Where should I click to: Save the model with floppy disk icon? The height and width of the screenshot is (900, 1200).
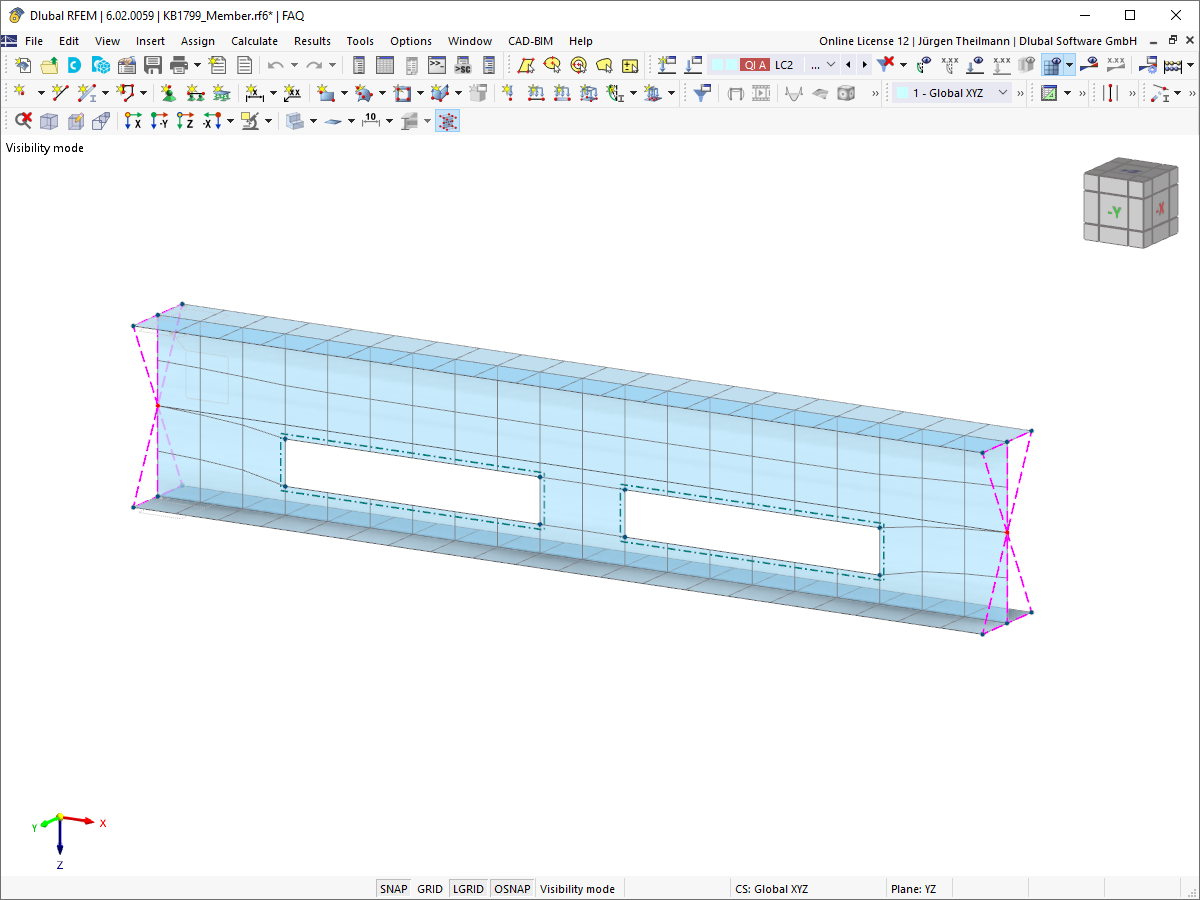[x=152, y=65]
